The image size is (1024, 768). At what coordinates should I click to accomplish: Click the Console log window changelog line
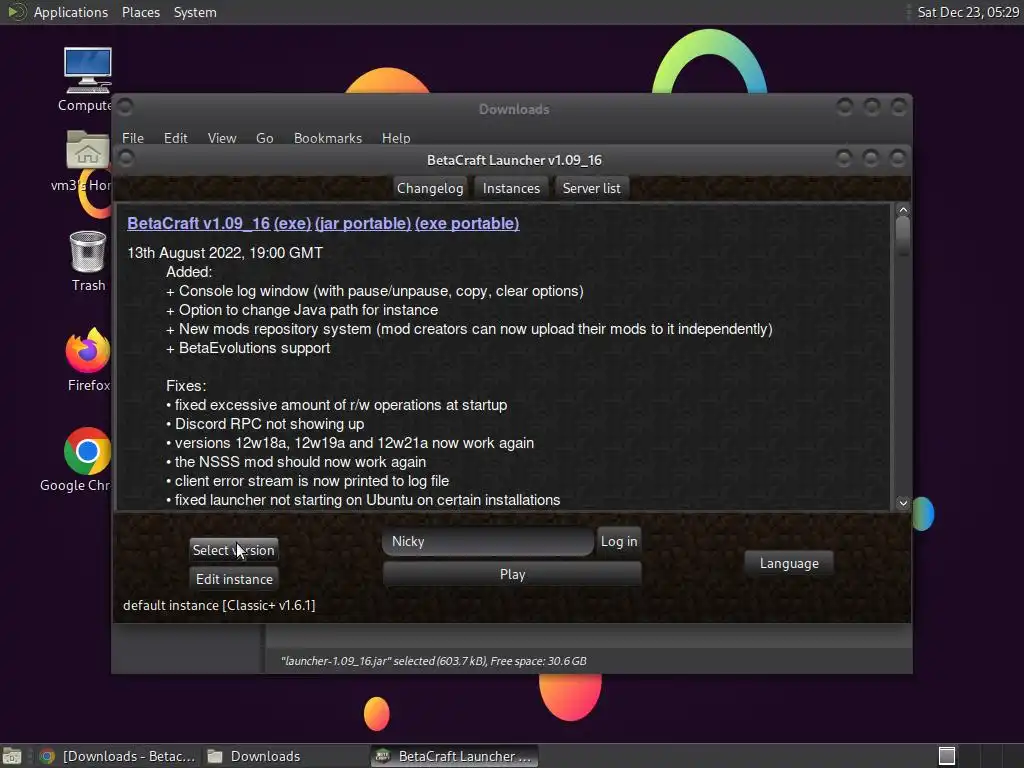click(x=375, y=291)
